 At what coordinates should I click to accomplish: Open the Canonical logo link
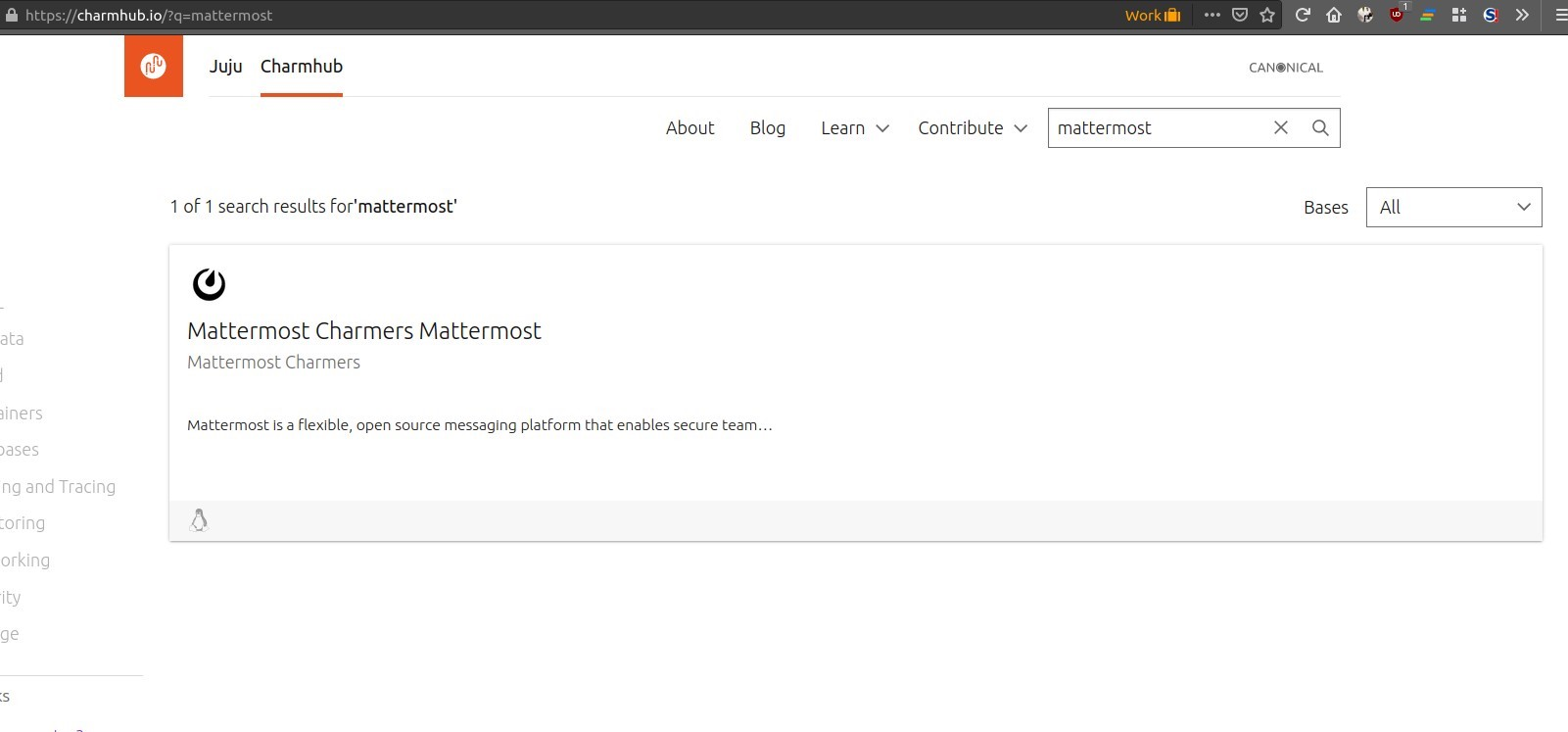(1286, 68)
